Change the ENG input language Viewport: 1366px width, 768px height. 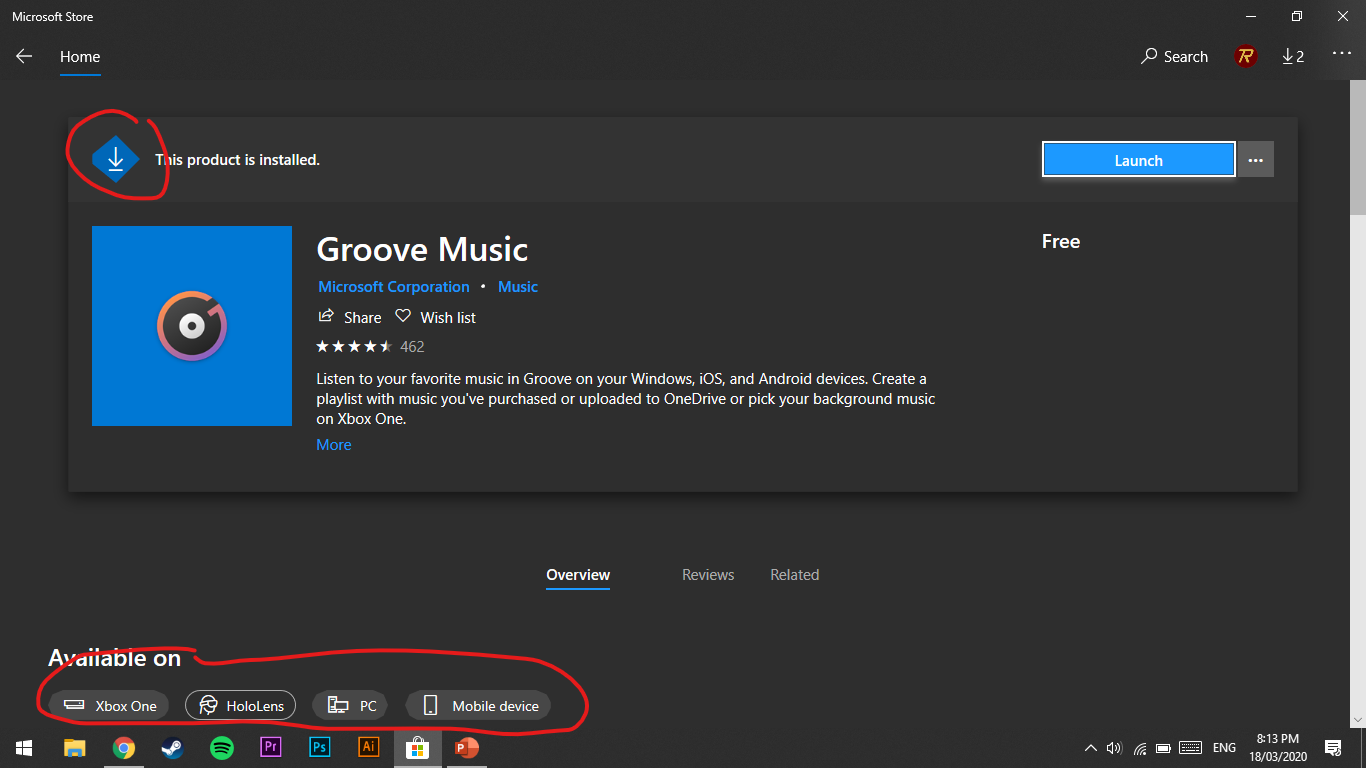(x=1224, y=748)
